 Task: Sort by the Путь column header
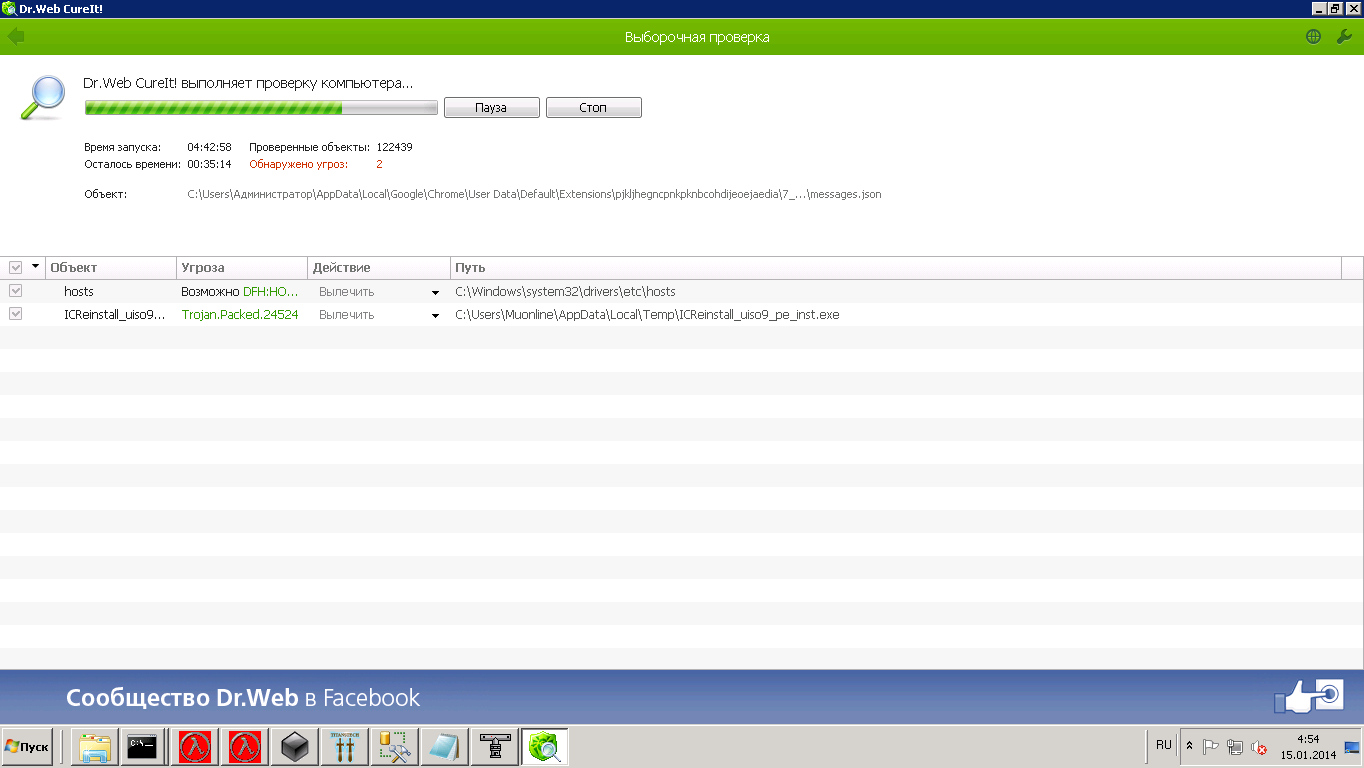click(x=895, y=268)
